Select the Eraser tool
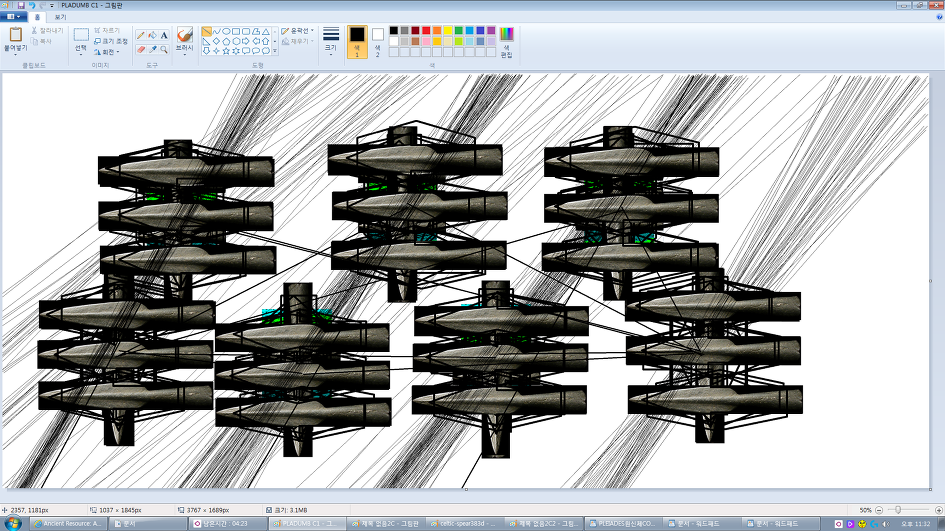945x531 pixels. [141, 49]
